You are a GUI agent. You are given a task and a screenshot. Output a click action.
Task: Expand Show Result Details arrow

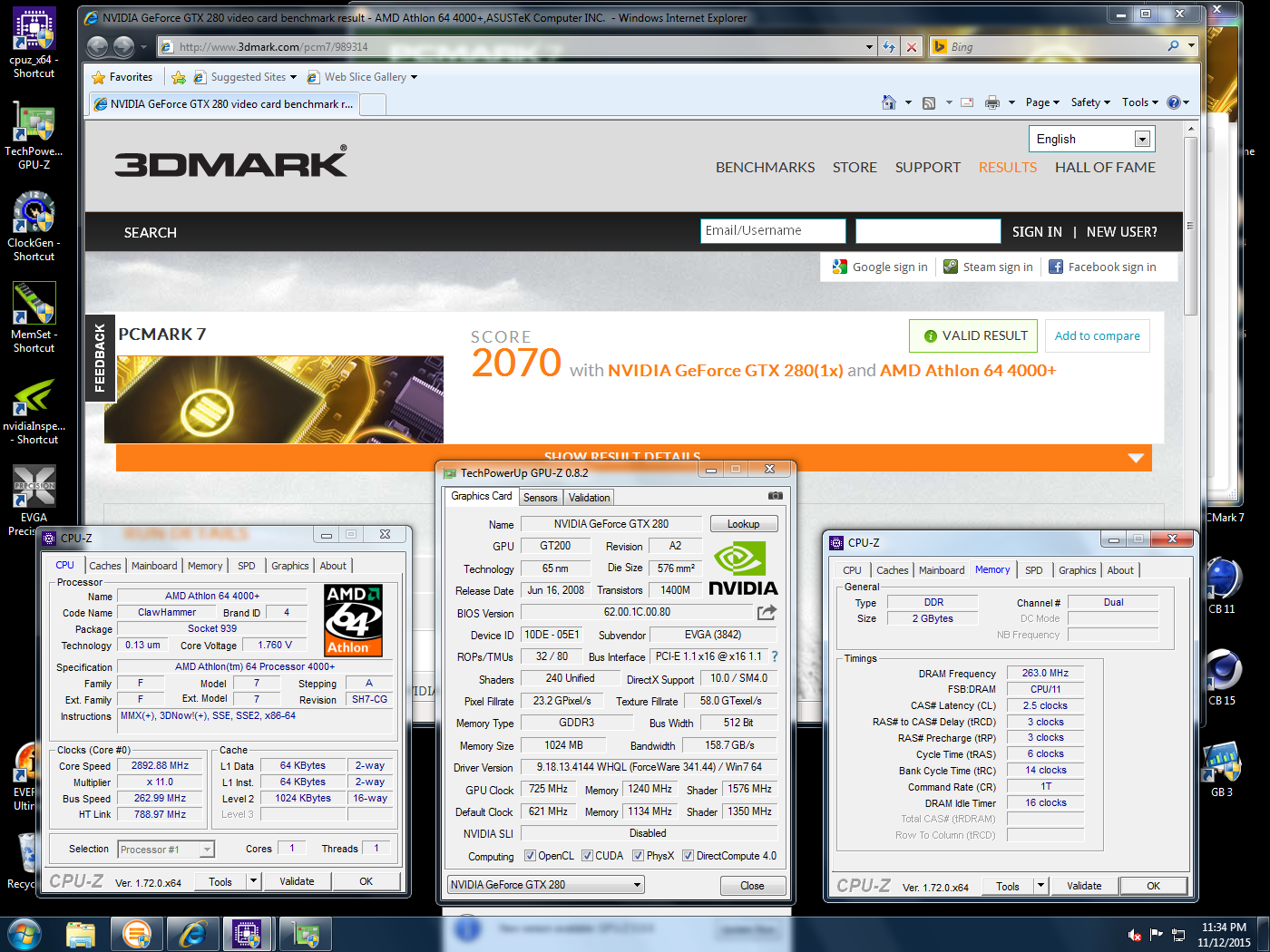pos(1136,458)
